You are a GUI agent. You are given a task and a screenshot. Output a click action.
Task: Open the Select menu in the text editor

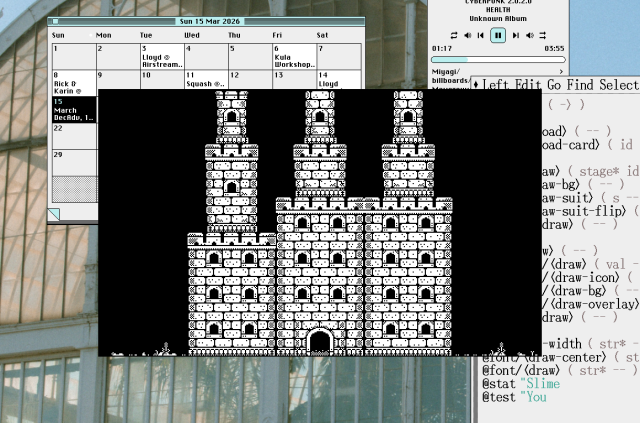[x=619, y=85]
